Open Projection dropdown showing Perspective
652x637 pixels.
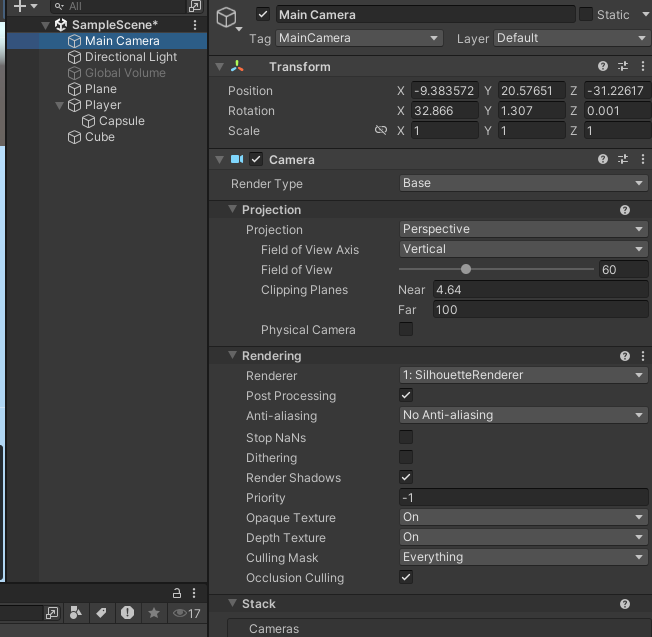click(524, 229)
